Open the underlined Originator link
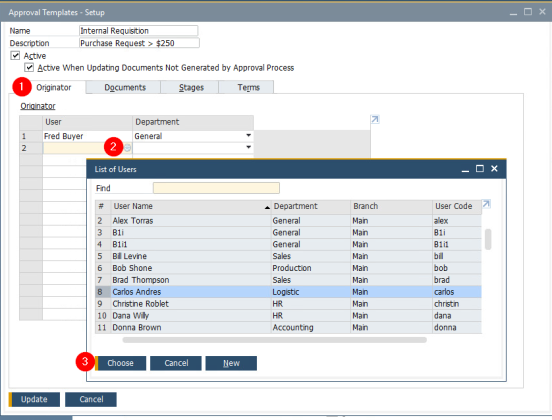 pyautogui.click(x=38, y=106)
